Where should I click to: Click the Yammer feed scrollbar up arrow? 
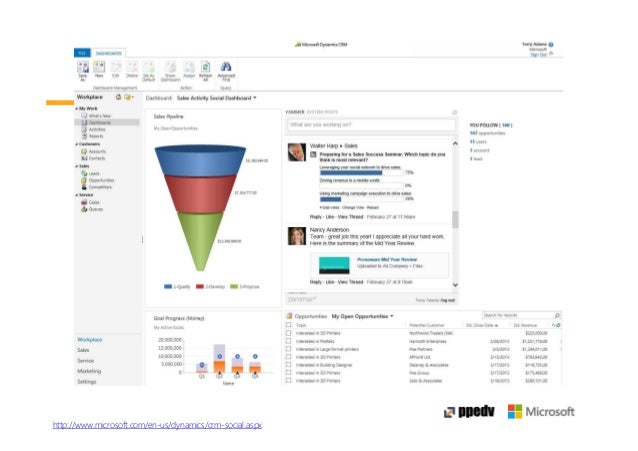(x=455, y=144)
